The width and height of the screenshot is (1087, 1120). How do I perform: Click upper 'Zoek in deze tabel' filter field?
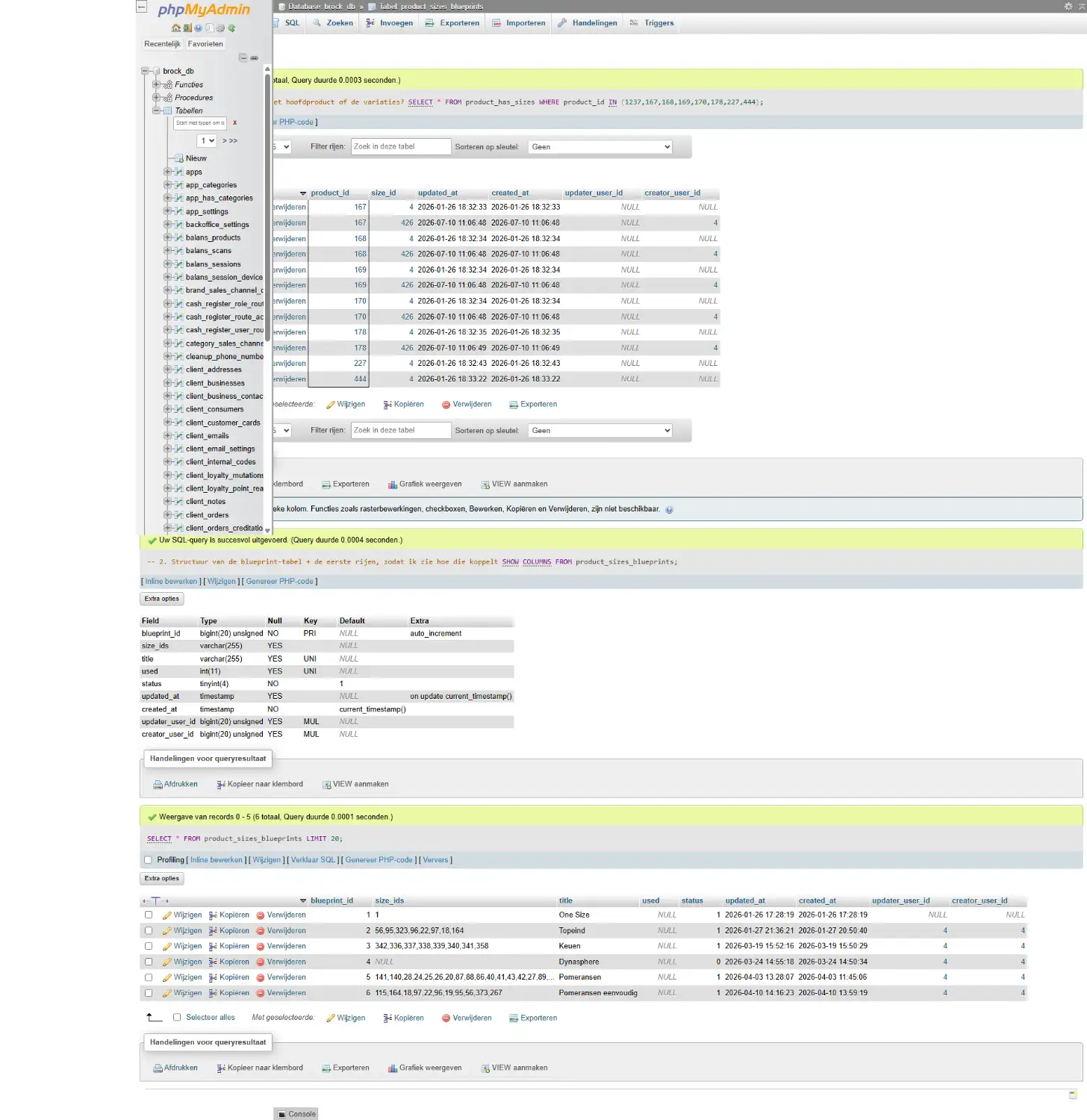(401, 147)
